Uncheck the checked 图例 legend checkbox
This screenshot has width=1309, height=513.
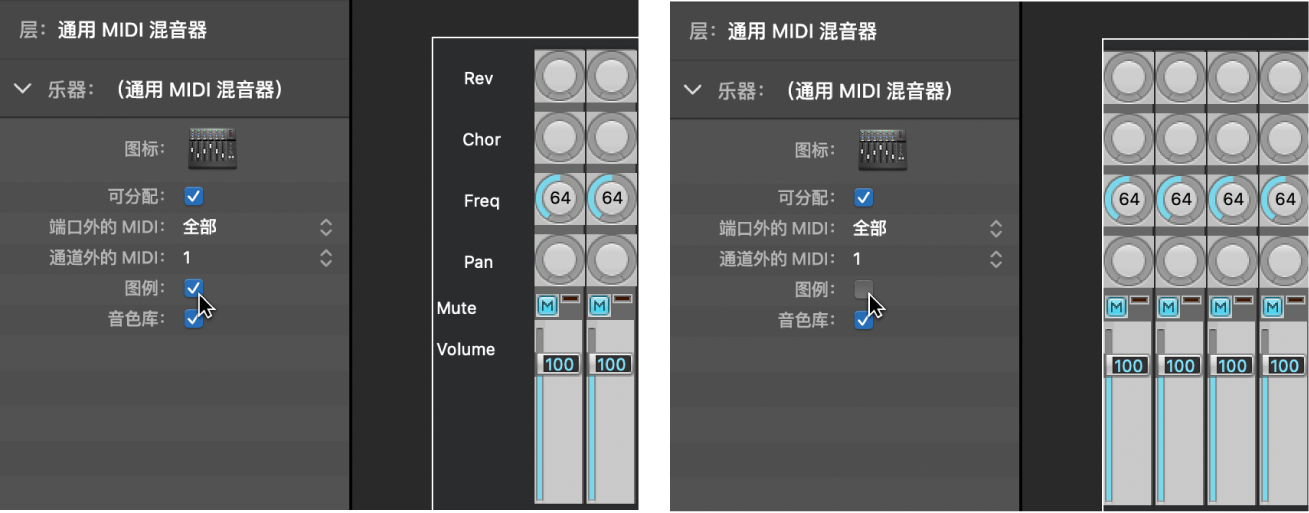pyautogui.click(x=194, y=289)
